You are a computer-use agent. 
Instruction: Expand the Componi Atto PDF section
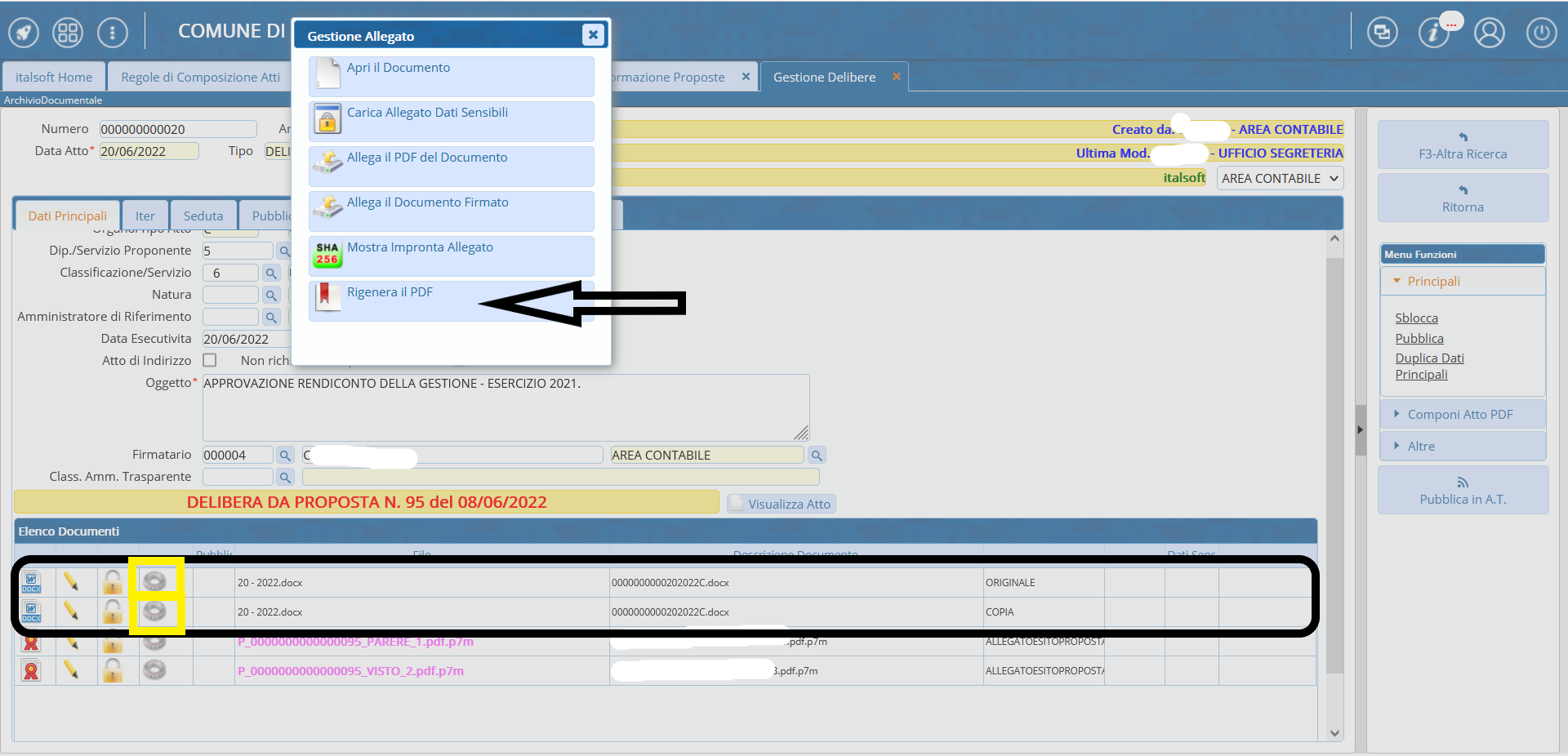click(x=1459, y=415)
